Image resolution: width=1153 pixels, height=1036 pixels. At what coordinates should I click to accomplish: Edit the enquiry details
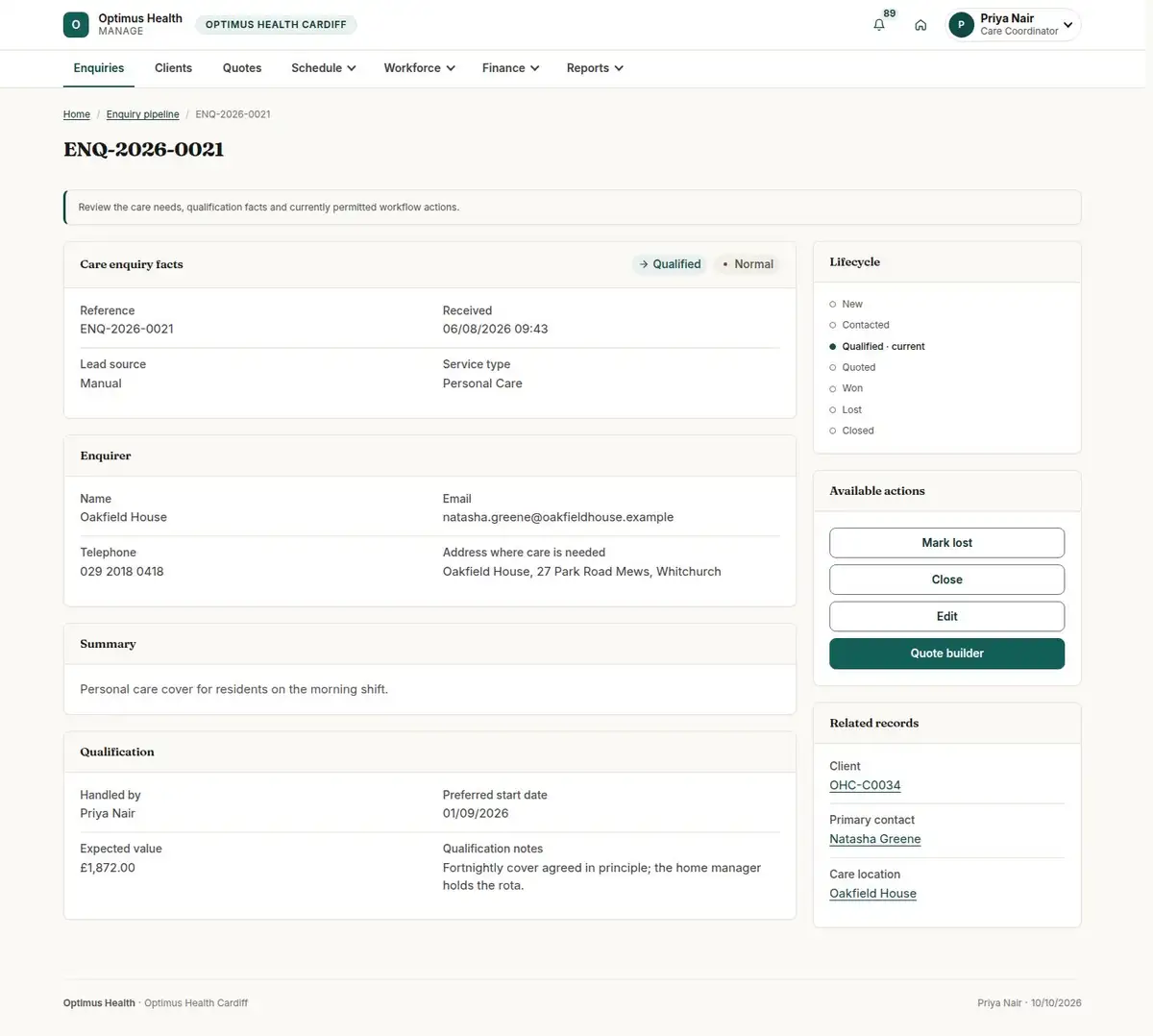tap(946, 616)
